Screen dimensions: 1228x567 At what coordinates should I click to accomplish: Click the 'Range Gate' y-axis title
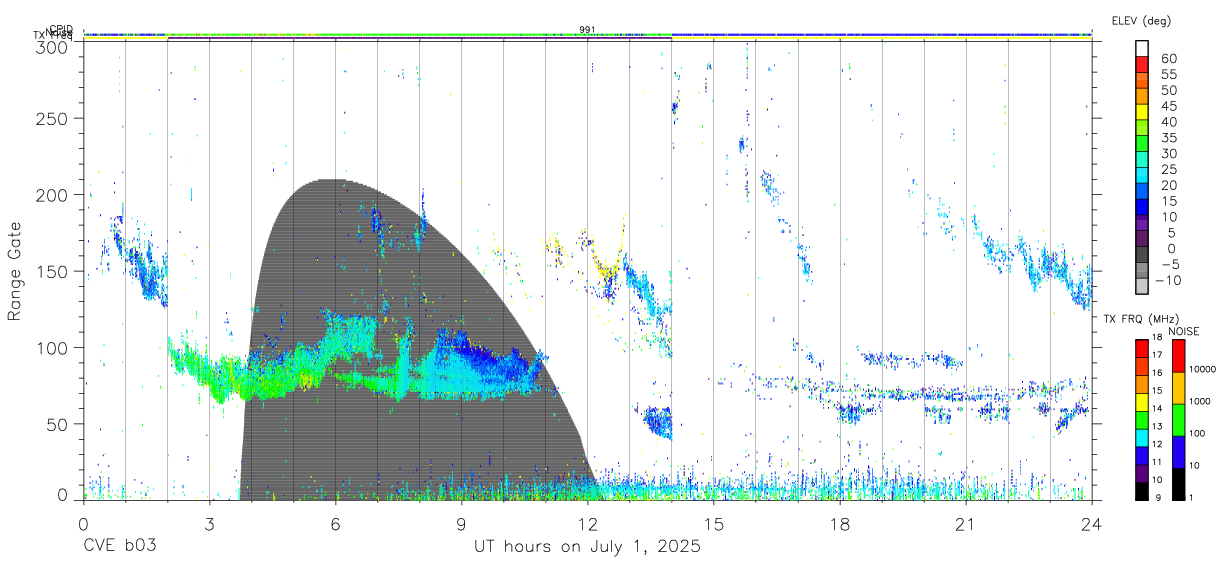(x=16, y=271)
